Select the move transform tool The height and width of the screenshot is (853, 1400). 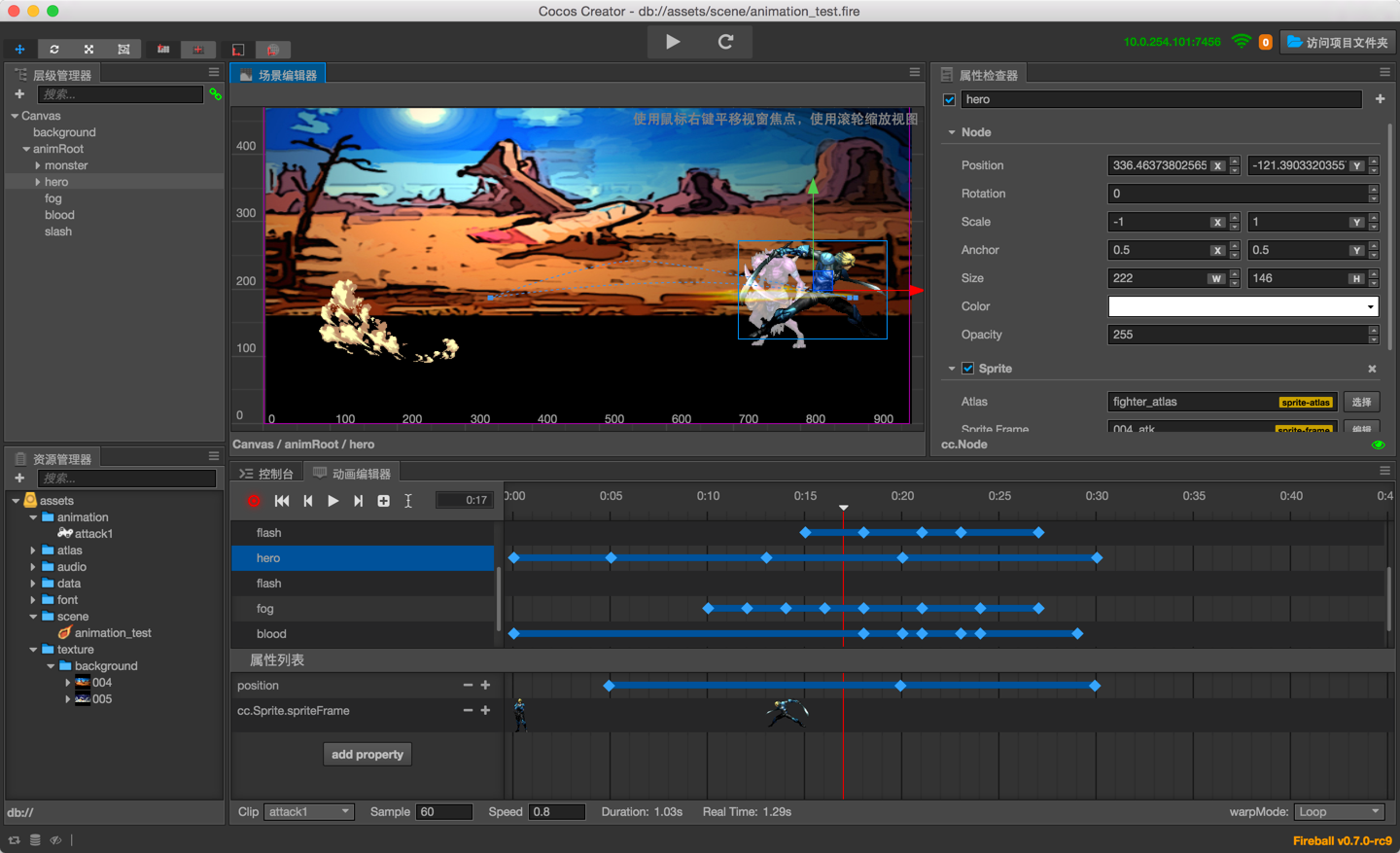click(x=19, y=49)
